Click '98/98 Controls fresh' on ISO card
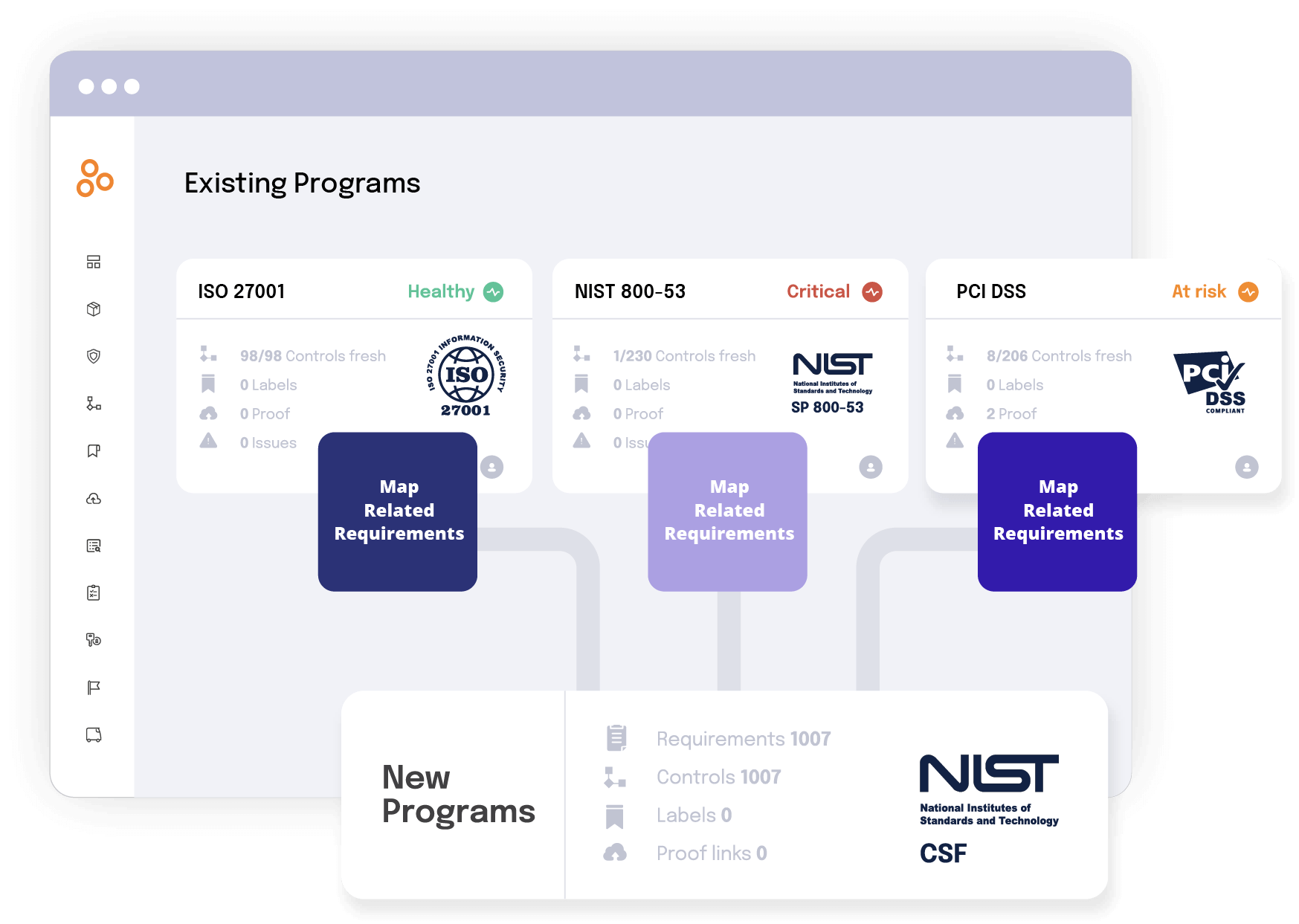1299x924 pixels. [313, 356]
